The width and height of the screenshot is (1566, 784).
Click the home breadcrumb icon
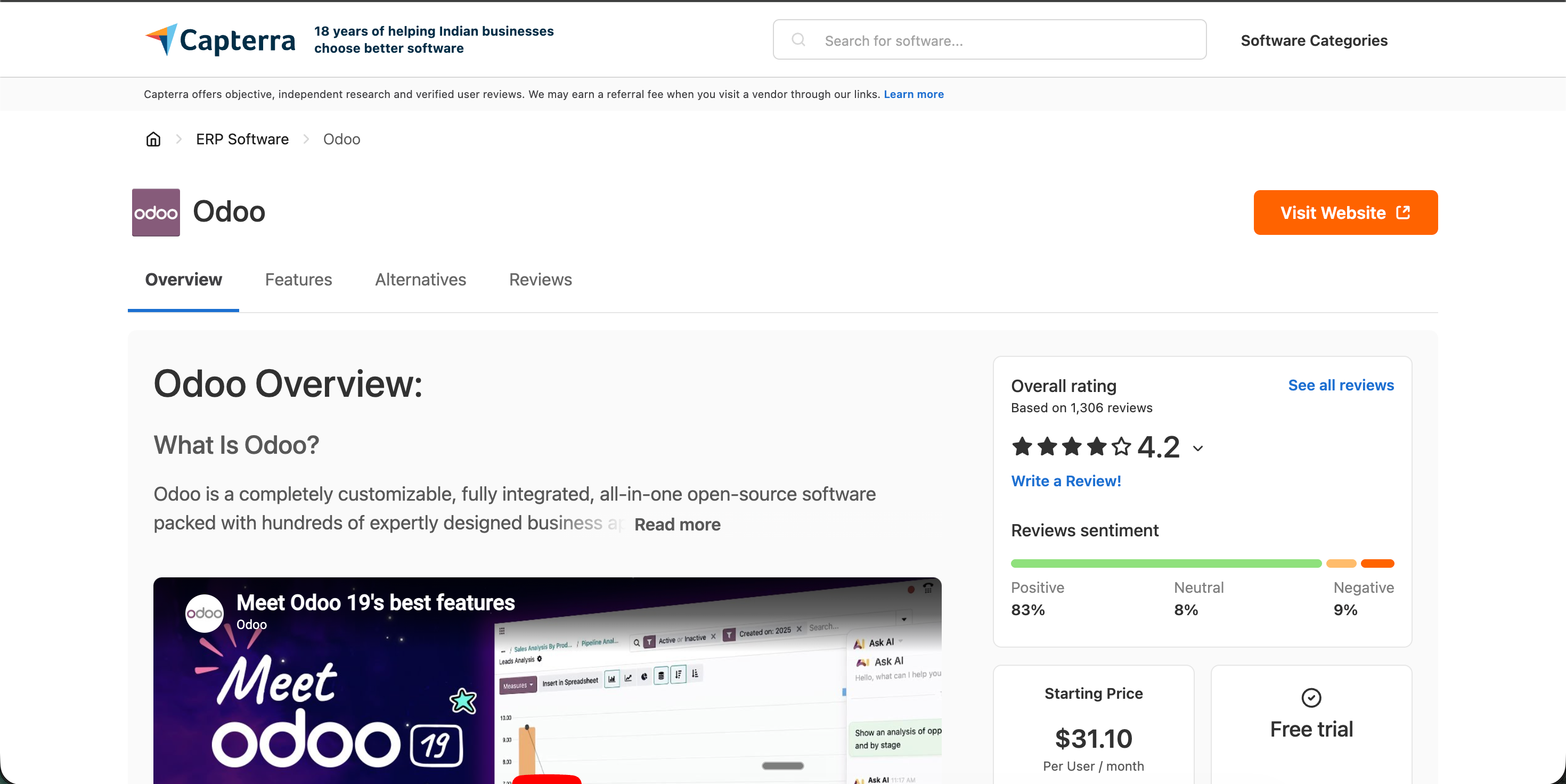pos(153,139)
